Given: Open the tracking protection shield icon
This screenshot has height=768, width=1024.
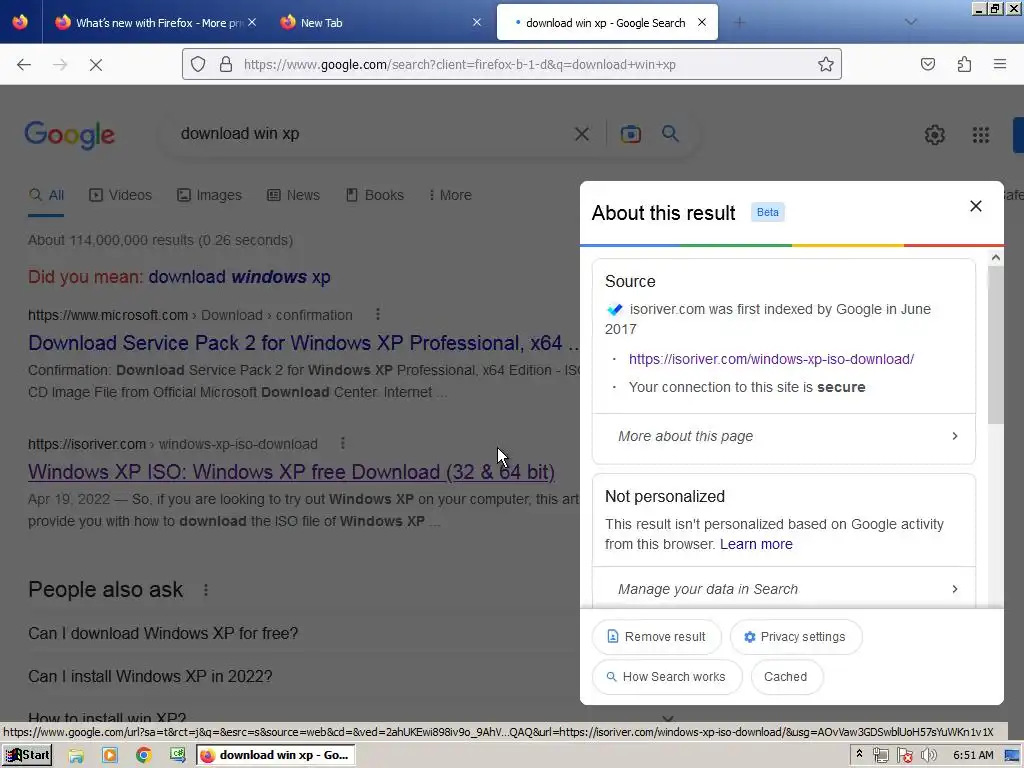Looking at the screenshot, I should [x=198, y=64].
